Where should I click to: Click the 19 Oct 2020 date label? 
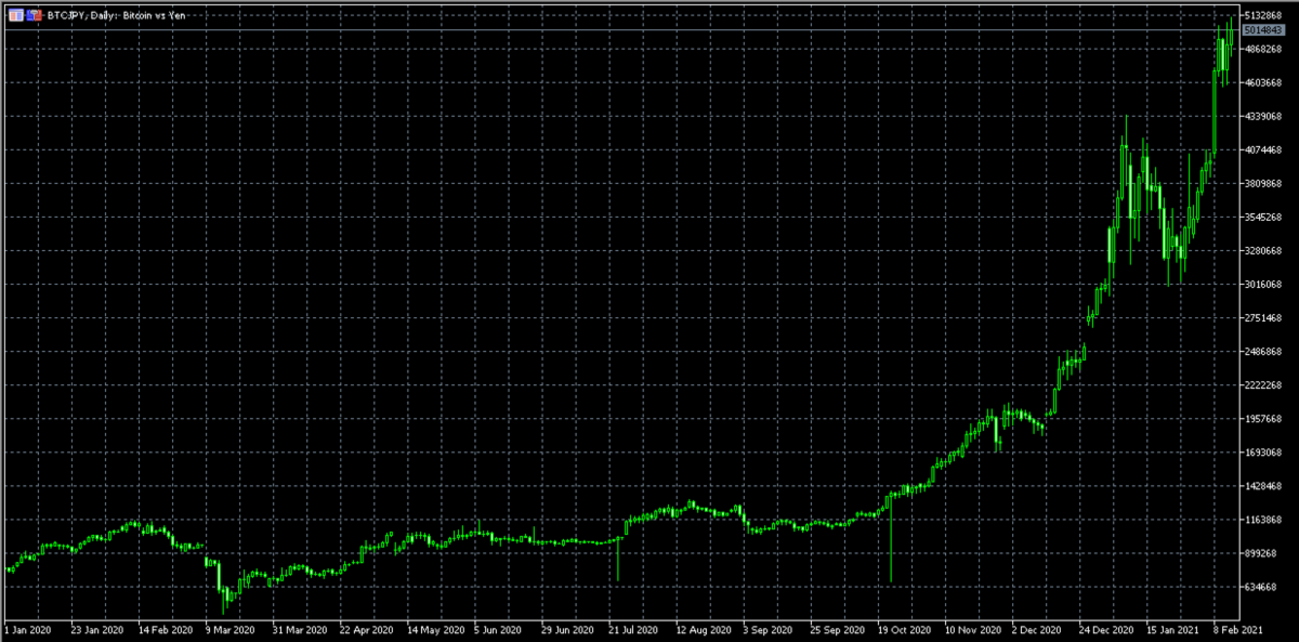coord(903,631)
